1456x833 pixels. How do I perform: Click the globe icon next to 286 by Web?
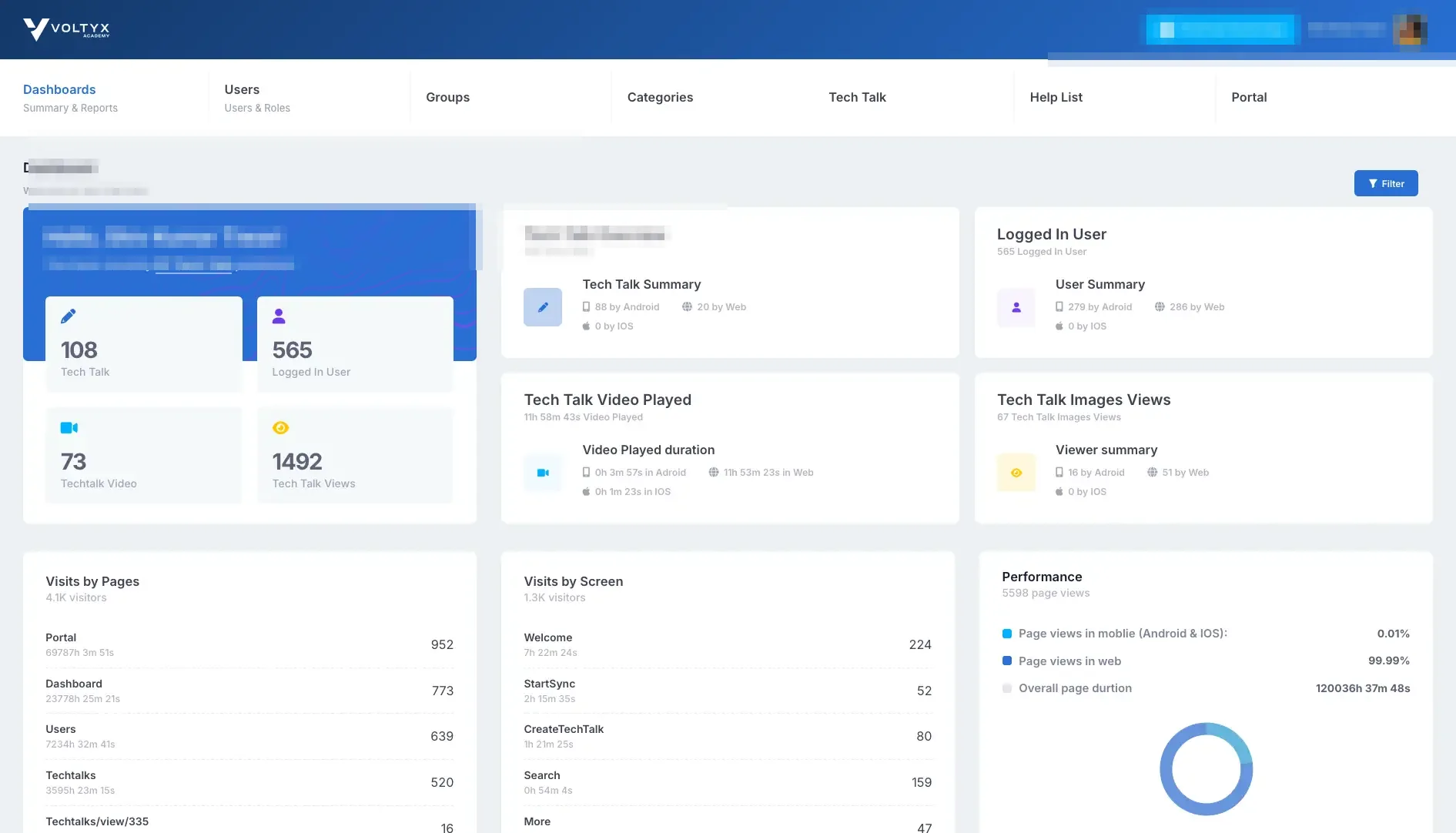pos(1160,306)
